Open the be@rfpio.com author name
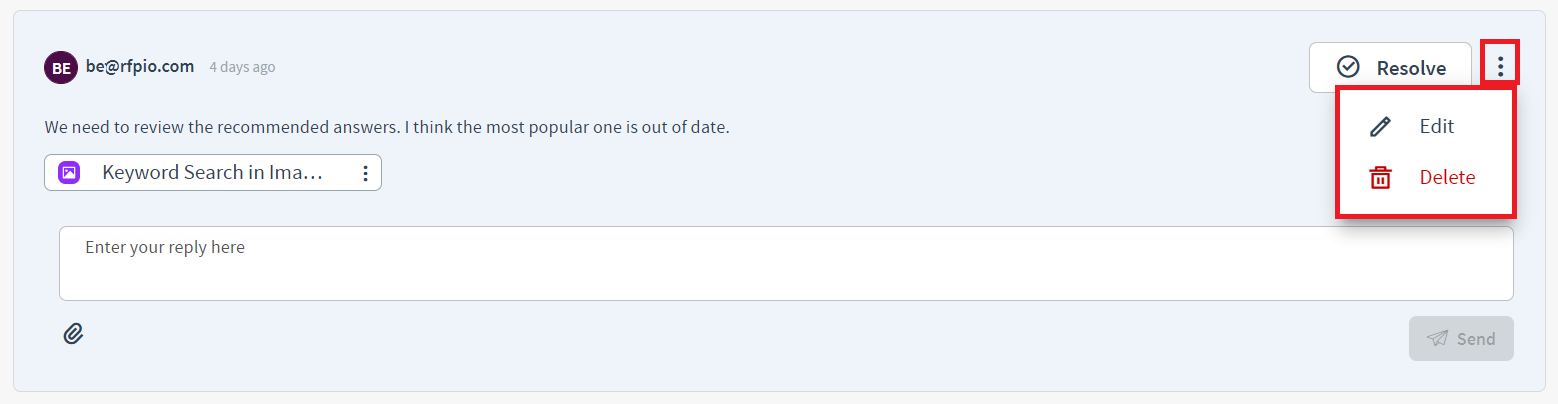The width and height of the screenshot is (1558, 404). point(140,67)
